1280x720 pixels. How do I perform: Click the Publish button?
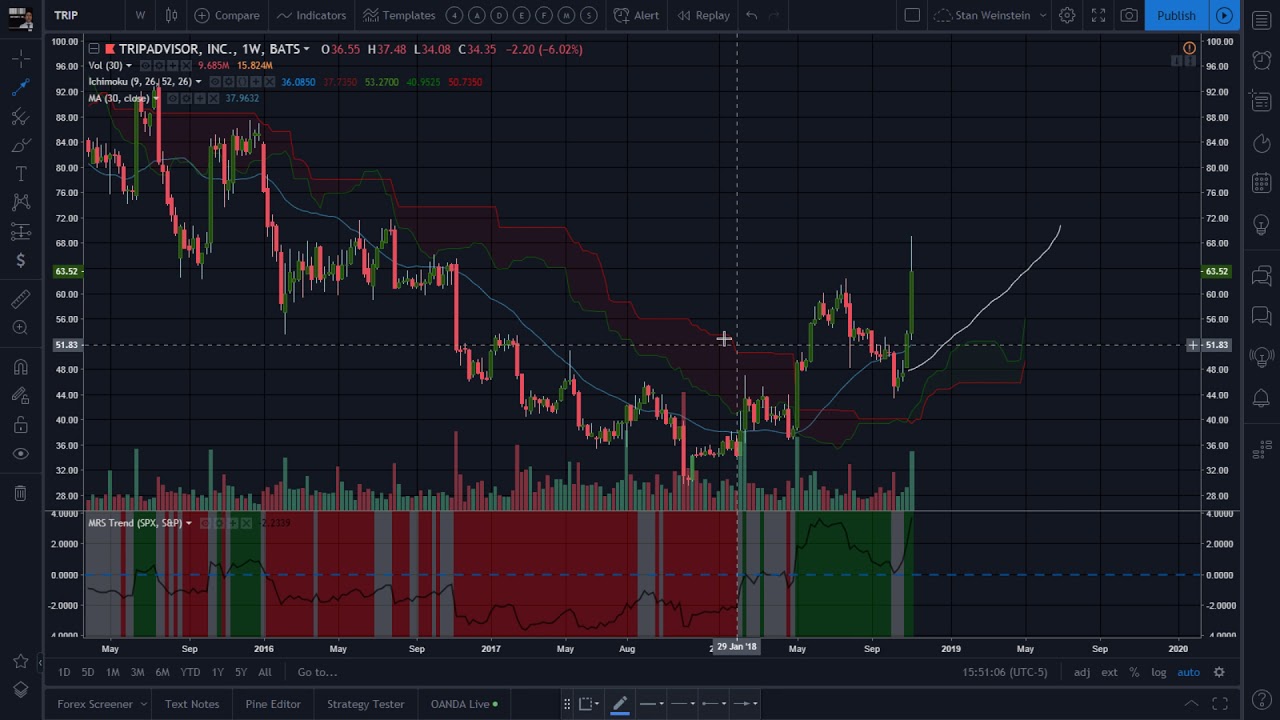tap(1176, 15)
